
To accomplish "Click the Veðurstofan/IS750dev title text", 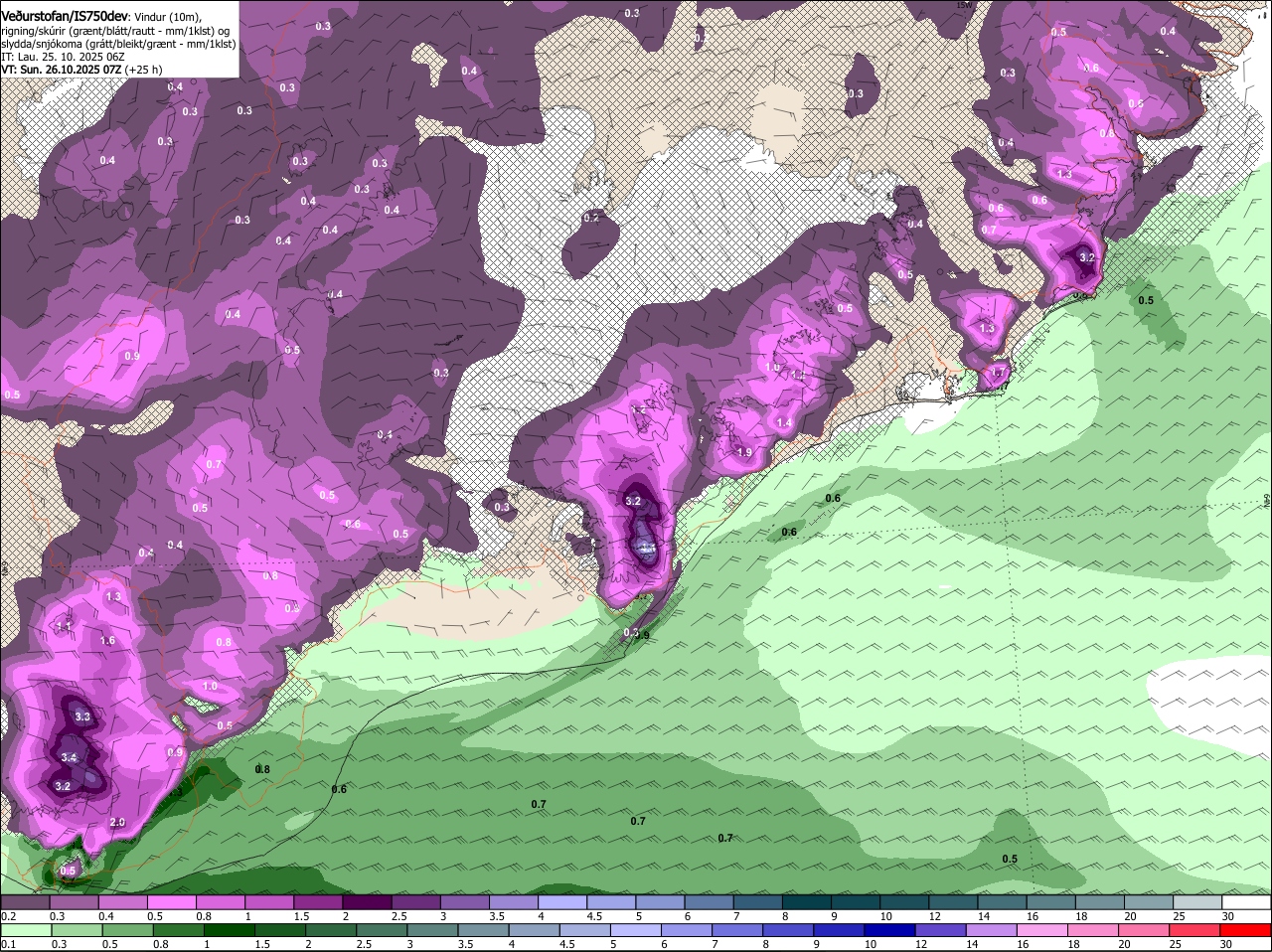I will (x=65, y=16).
